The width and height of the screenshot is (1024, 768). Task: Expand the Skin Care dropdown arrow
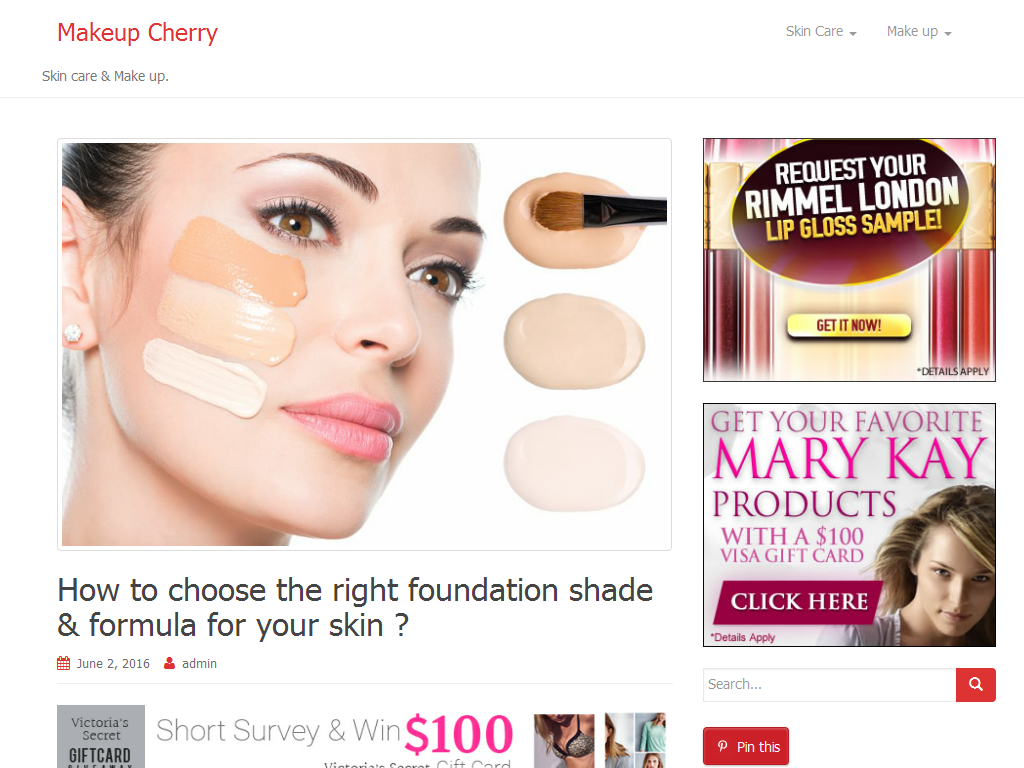tap(853, 33)
